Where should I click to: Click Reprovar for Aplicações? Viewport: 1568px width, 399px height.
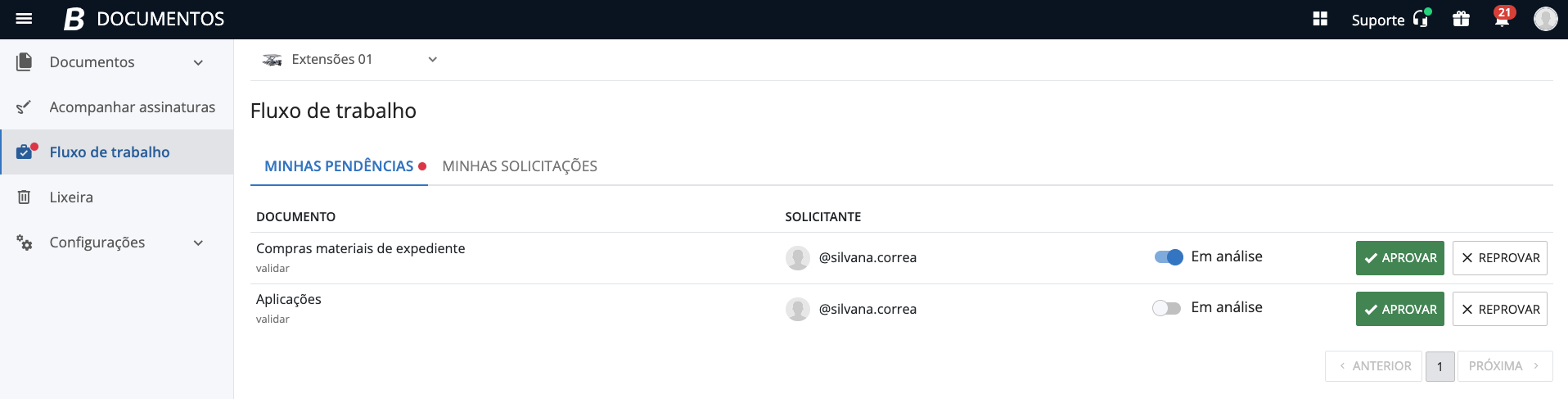1499,310
